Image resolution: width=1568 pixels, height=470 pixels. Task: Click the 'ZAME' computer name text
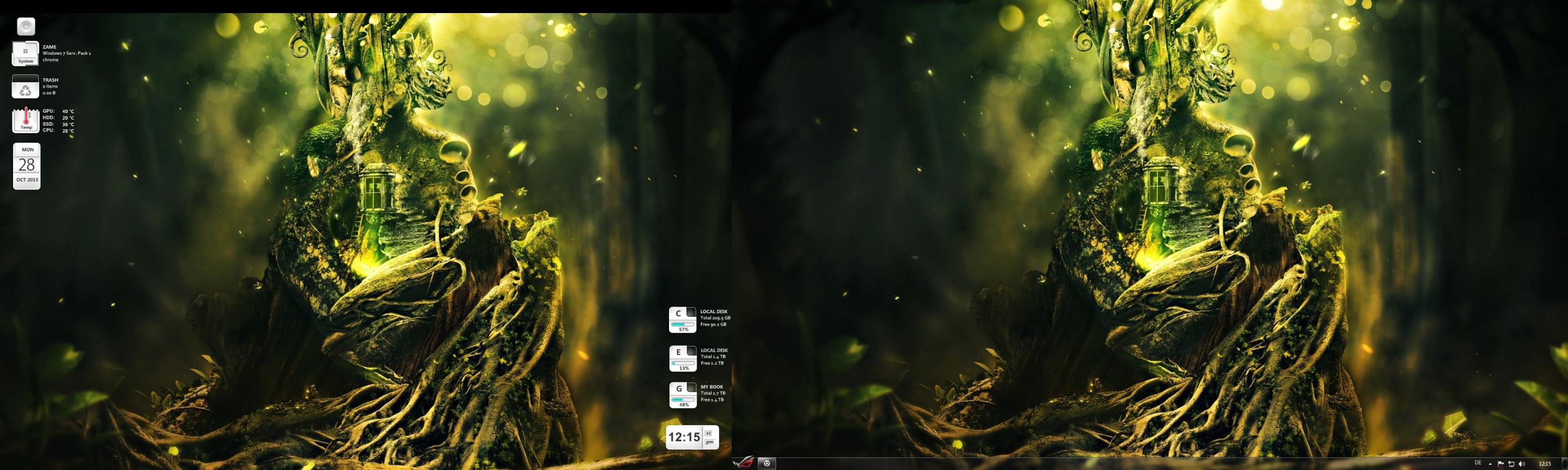[49, 47]
